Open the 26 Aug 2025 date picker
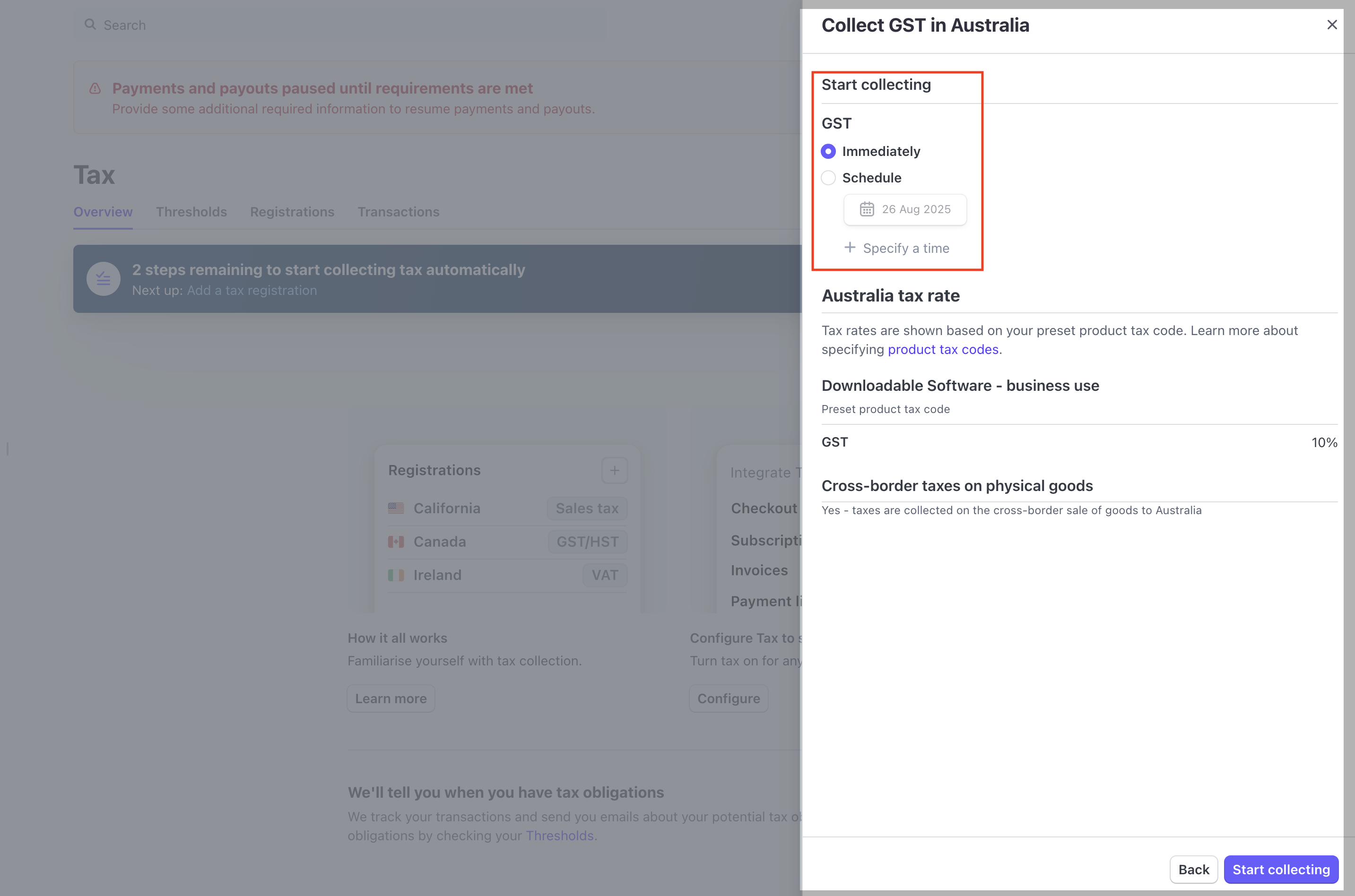This screenshot has height=896, width=1355. [x=915, y=210]
